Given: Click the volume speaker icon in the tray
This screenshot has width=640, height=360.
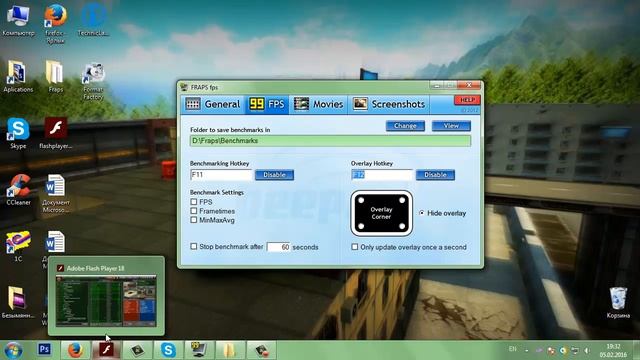Looking at the screenshot, I should coord(587,350).
